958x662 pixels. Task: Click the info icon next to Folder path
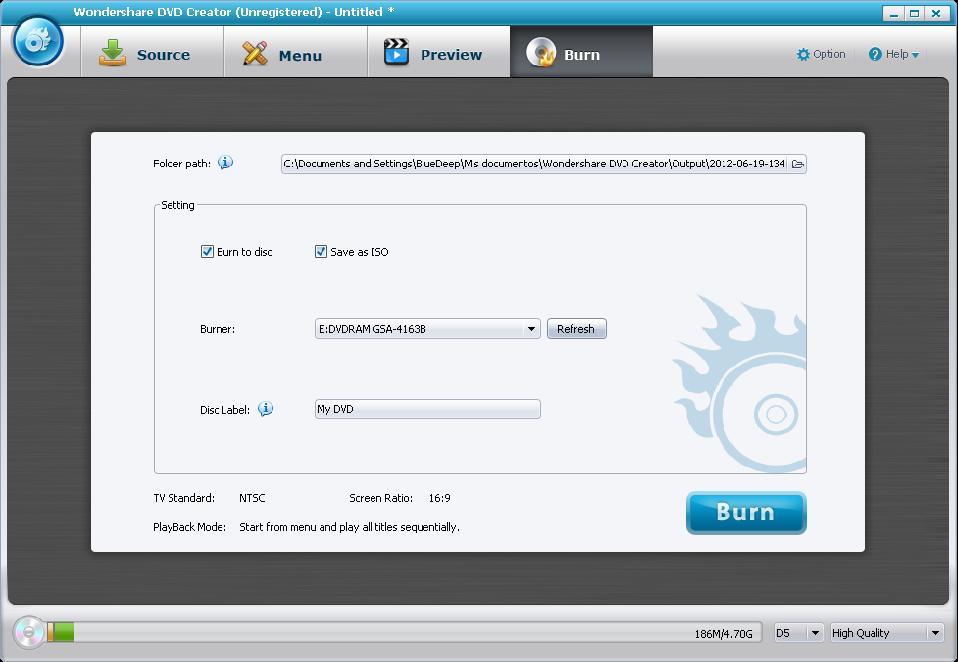(226, 162)
